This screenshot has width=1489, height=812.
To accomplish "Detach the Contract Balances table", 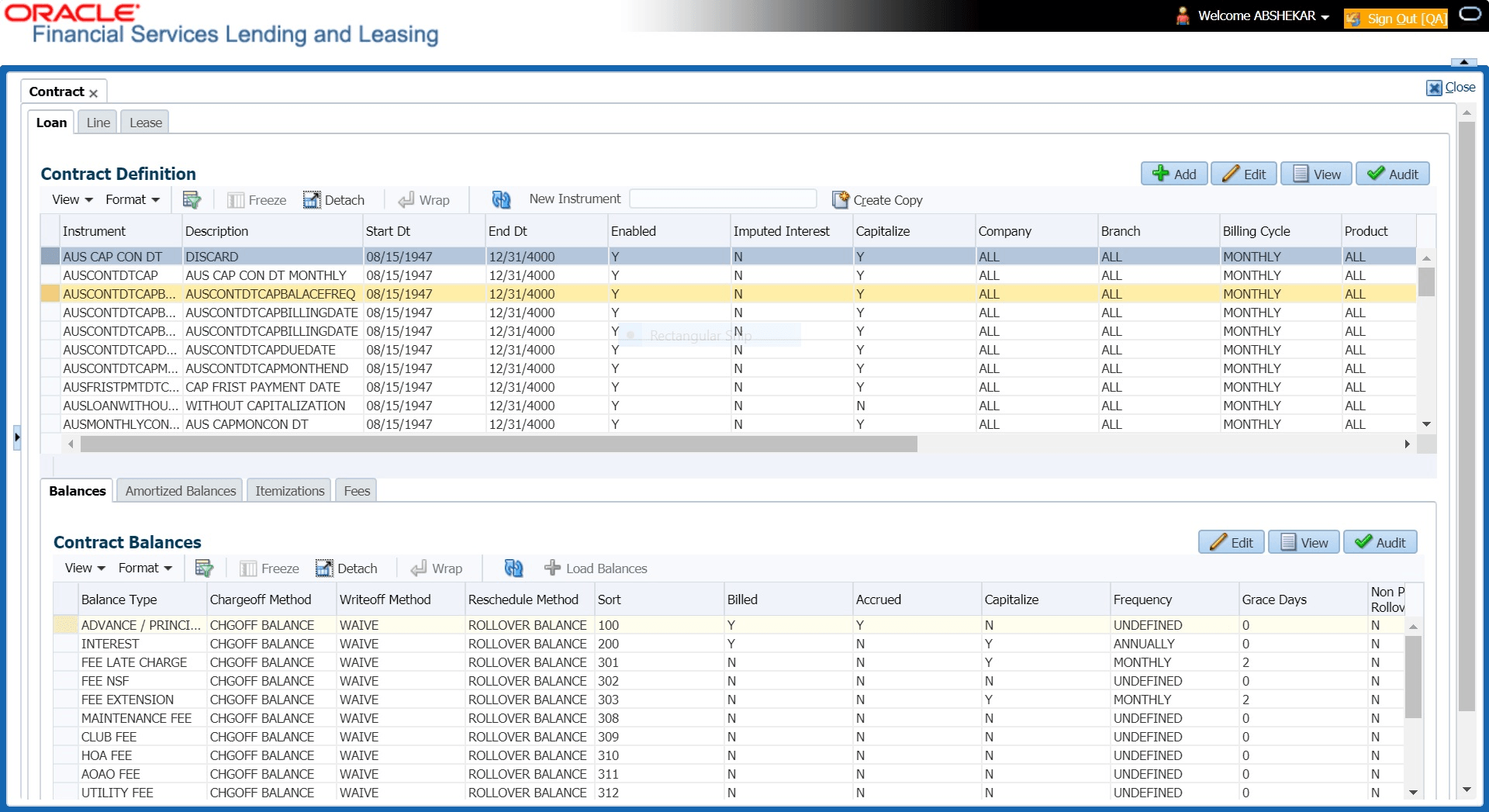I will pos(347,568).
